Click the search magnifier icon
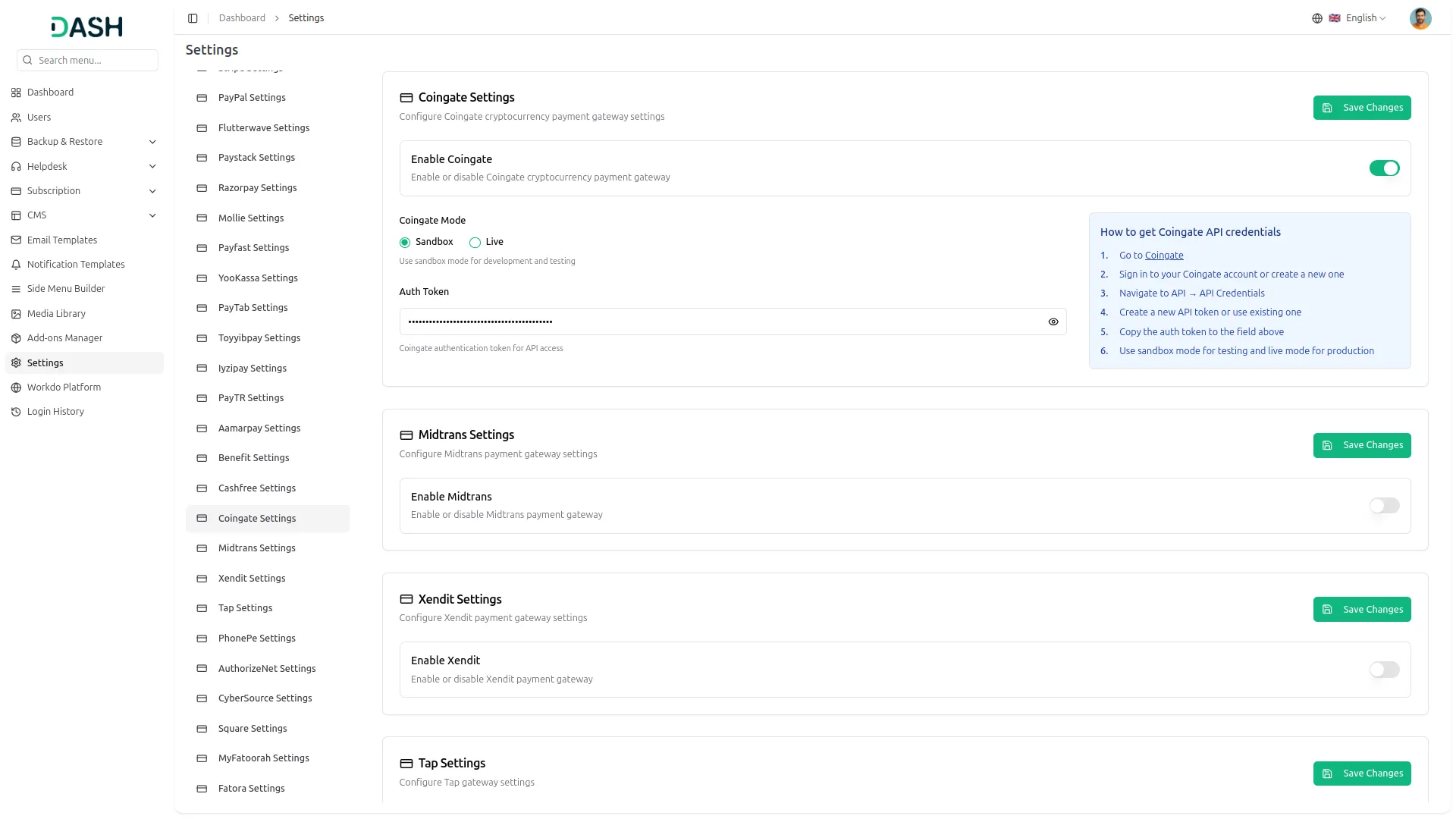1456x819 pixels. (x=28, y=61)
